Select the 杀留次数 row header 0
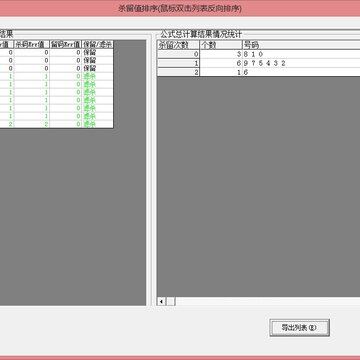Viewport: 360px width, 360px height. [x=178, y=54]
